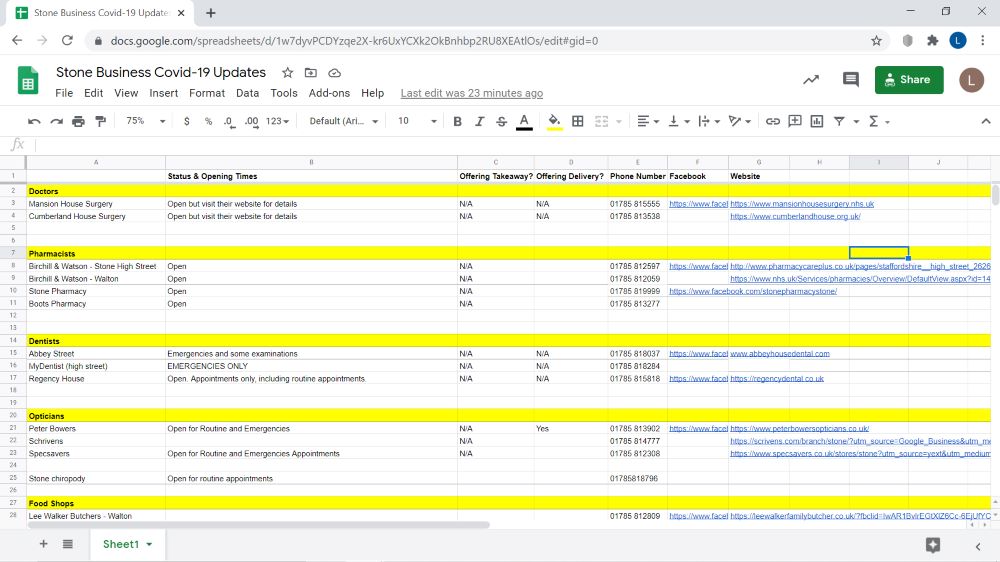Toggle italic formatting
The height and width of the screenshot is (562, 1000).
(x=479, y=121)
